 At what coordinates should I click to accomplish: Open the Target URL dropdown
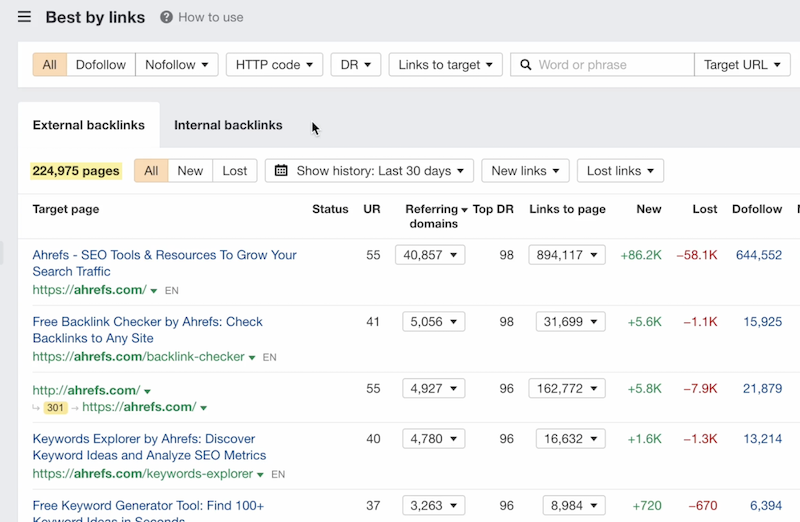(x=742, y=65)
